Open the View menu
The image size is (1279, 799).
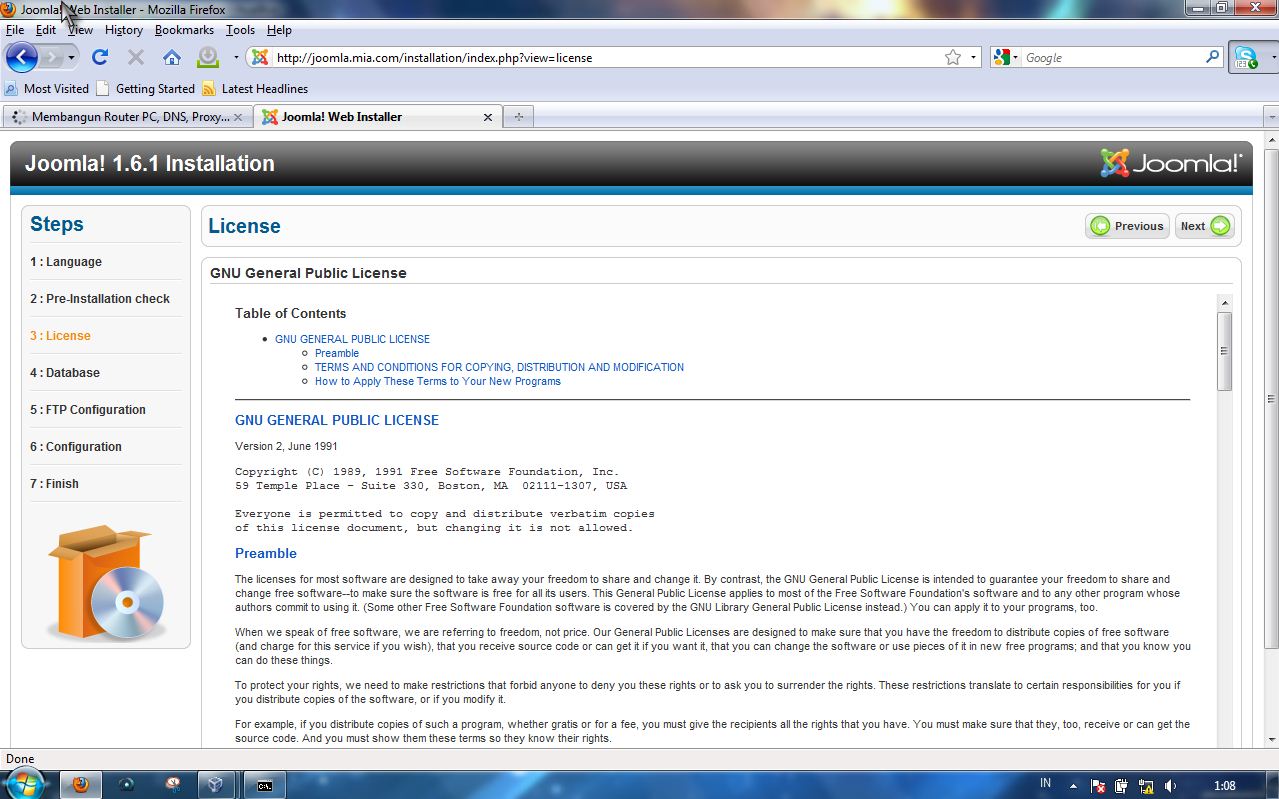[x=80, y=30]
